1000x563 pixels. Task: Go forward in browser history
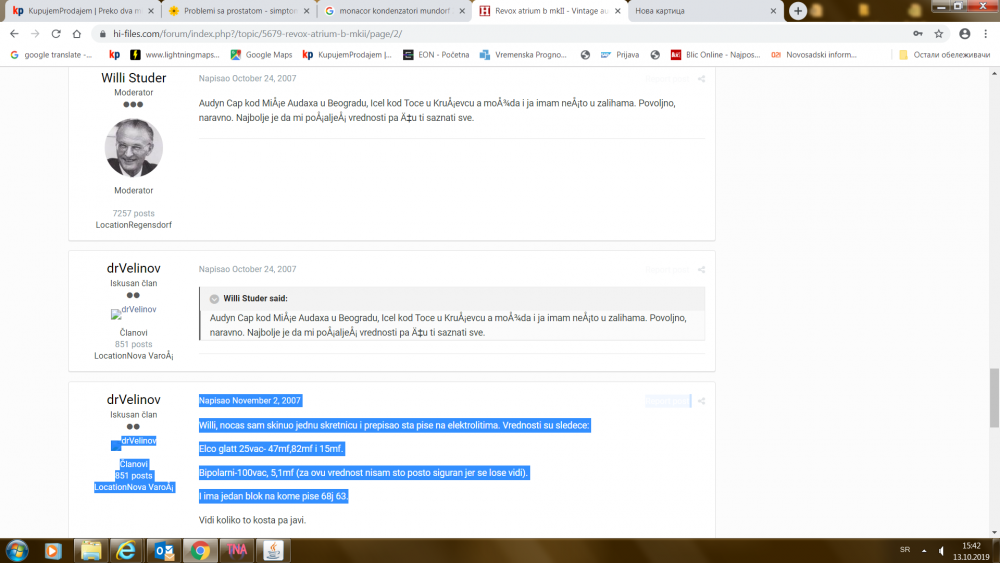35,34
